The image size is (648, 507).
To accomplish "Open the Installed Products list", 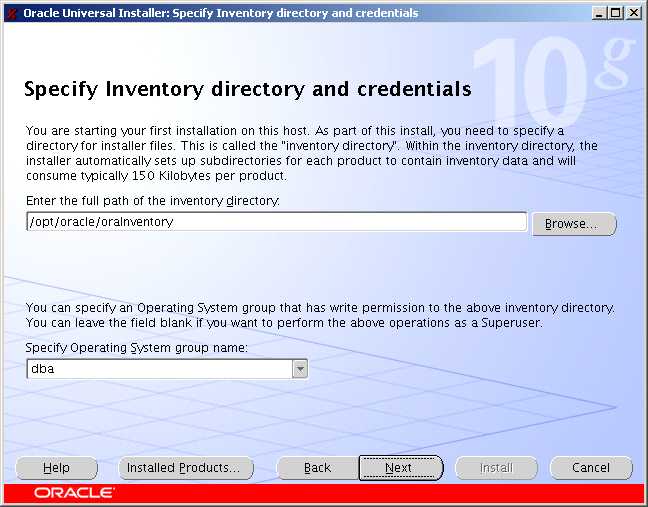I will (x=185, y=468).
